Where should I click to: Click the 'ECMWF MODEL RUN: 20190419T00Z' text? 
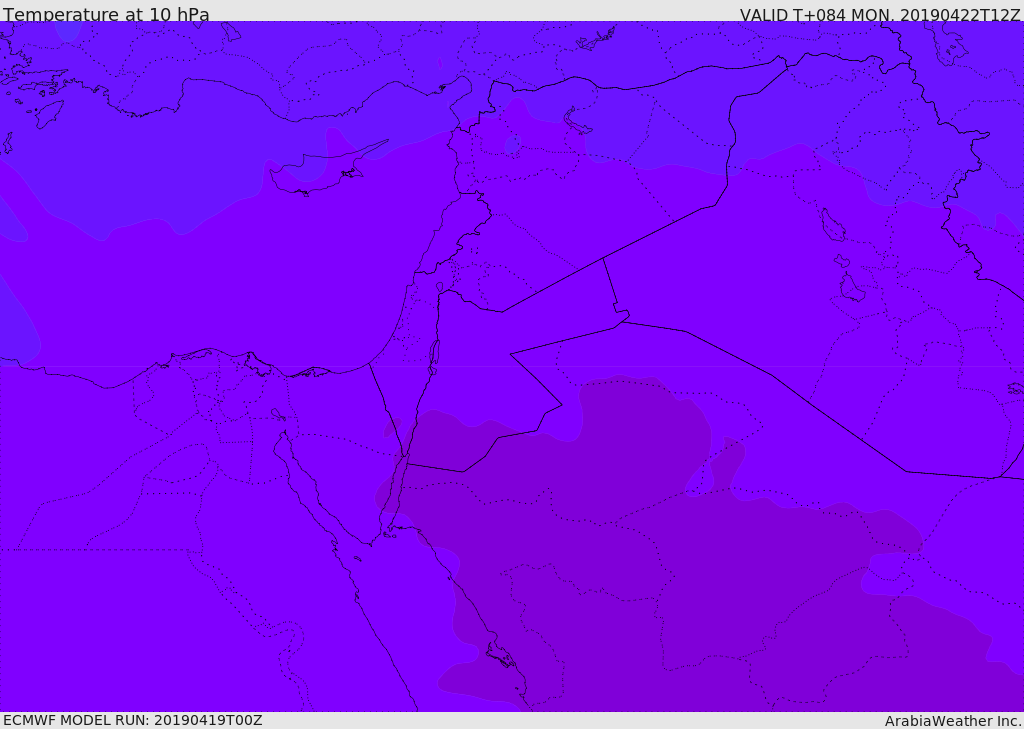pos(133,720)
